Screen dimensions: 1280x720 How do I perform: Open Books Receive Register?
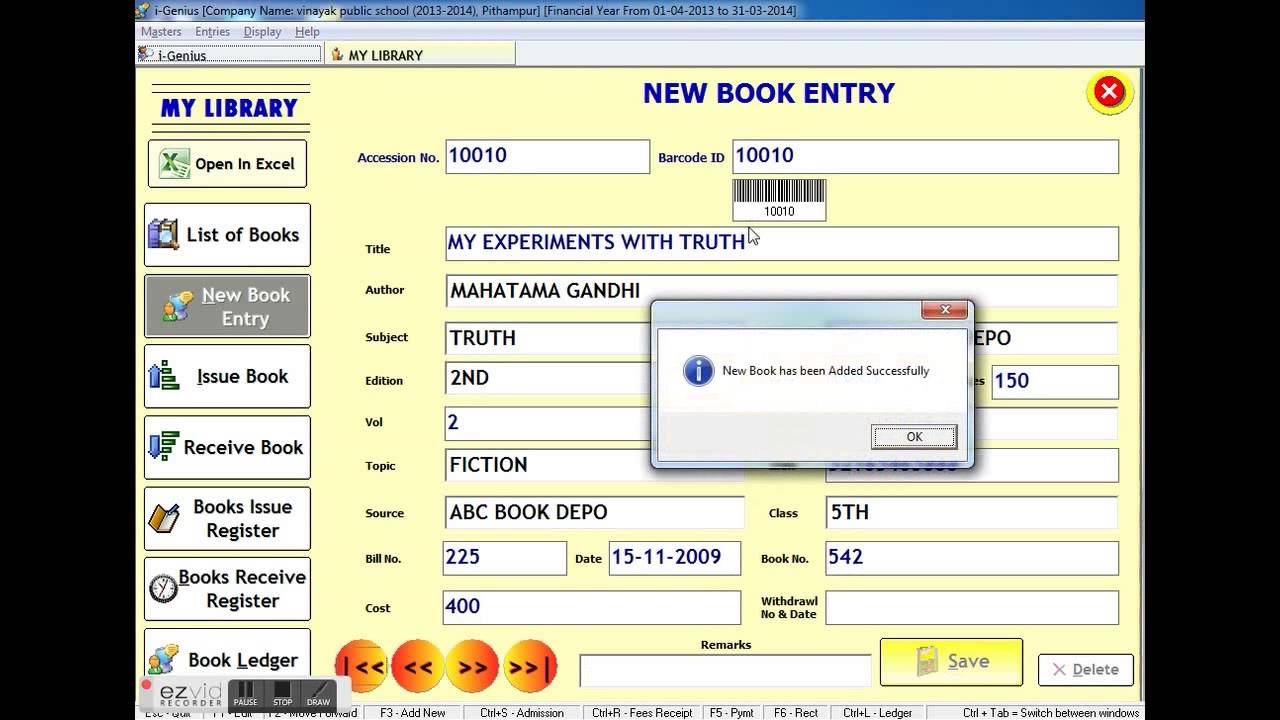tap(227, 589)
